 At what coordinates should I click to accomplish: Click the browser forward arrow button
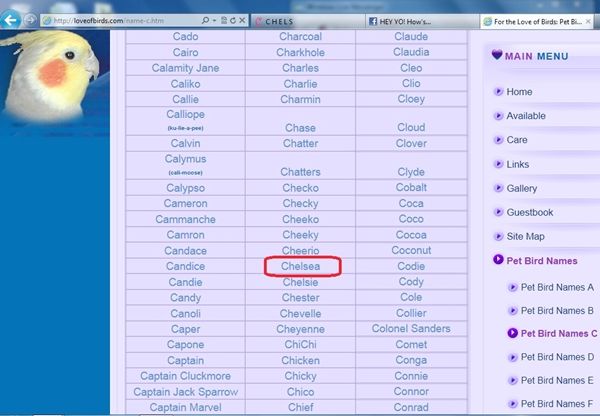(x=29, y=19)
